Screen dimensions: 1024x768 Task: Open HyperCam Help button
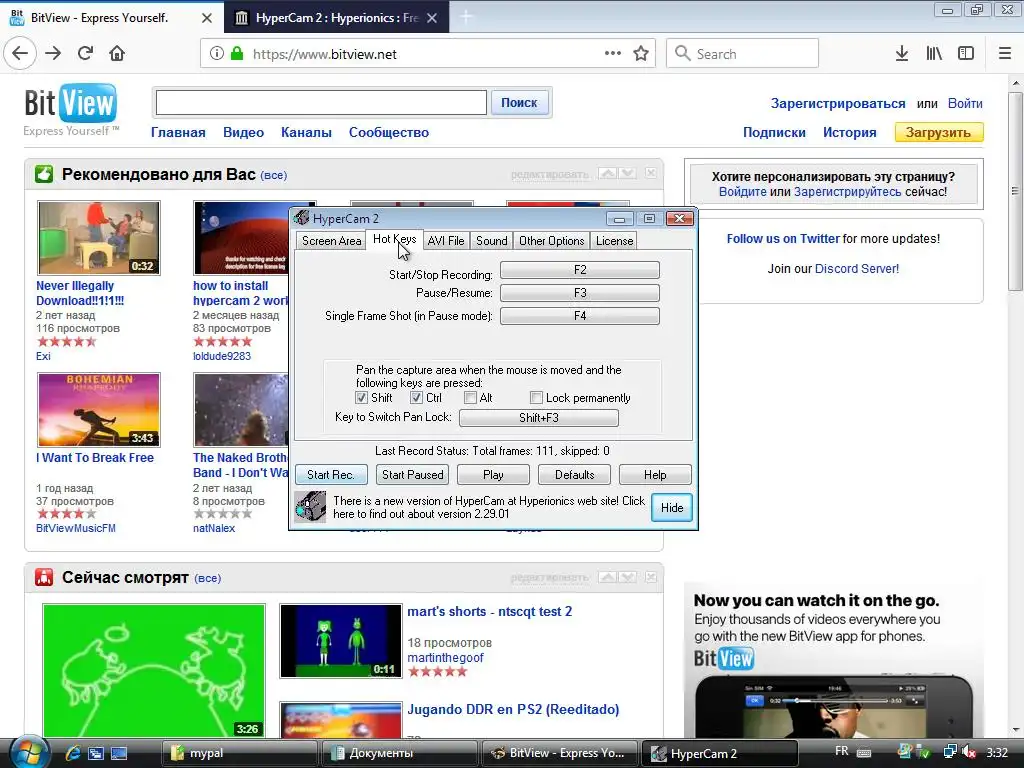pyautogui.click(x=655, y=475)
